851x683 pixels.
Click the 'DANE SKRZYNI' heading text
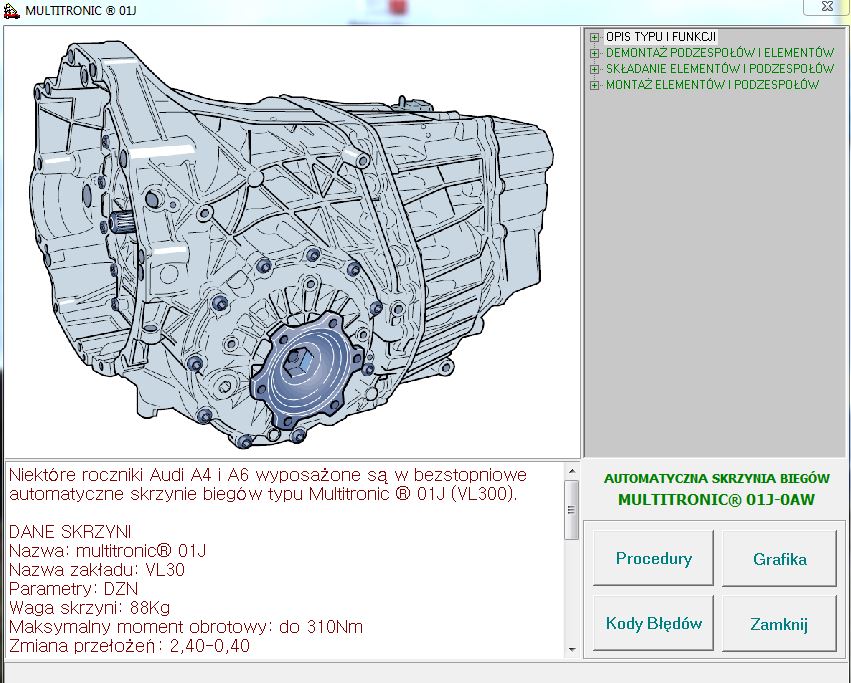[x=70, y=532]
